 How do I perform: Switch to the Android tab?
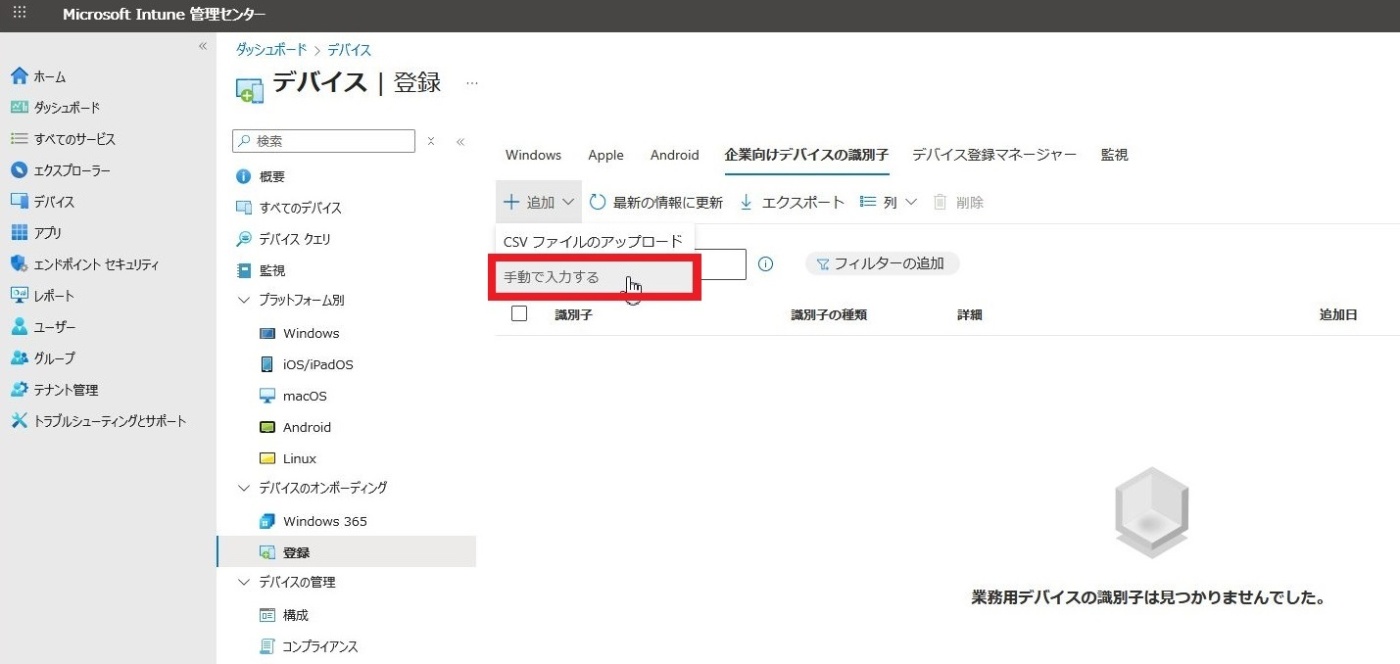point(675,155)
